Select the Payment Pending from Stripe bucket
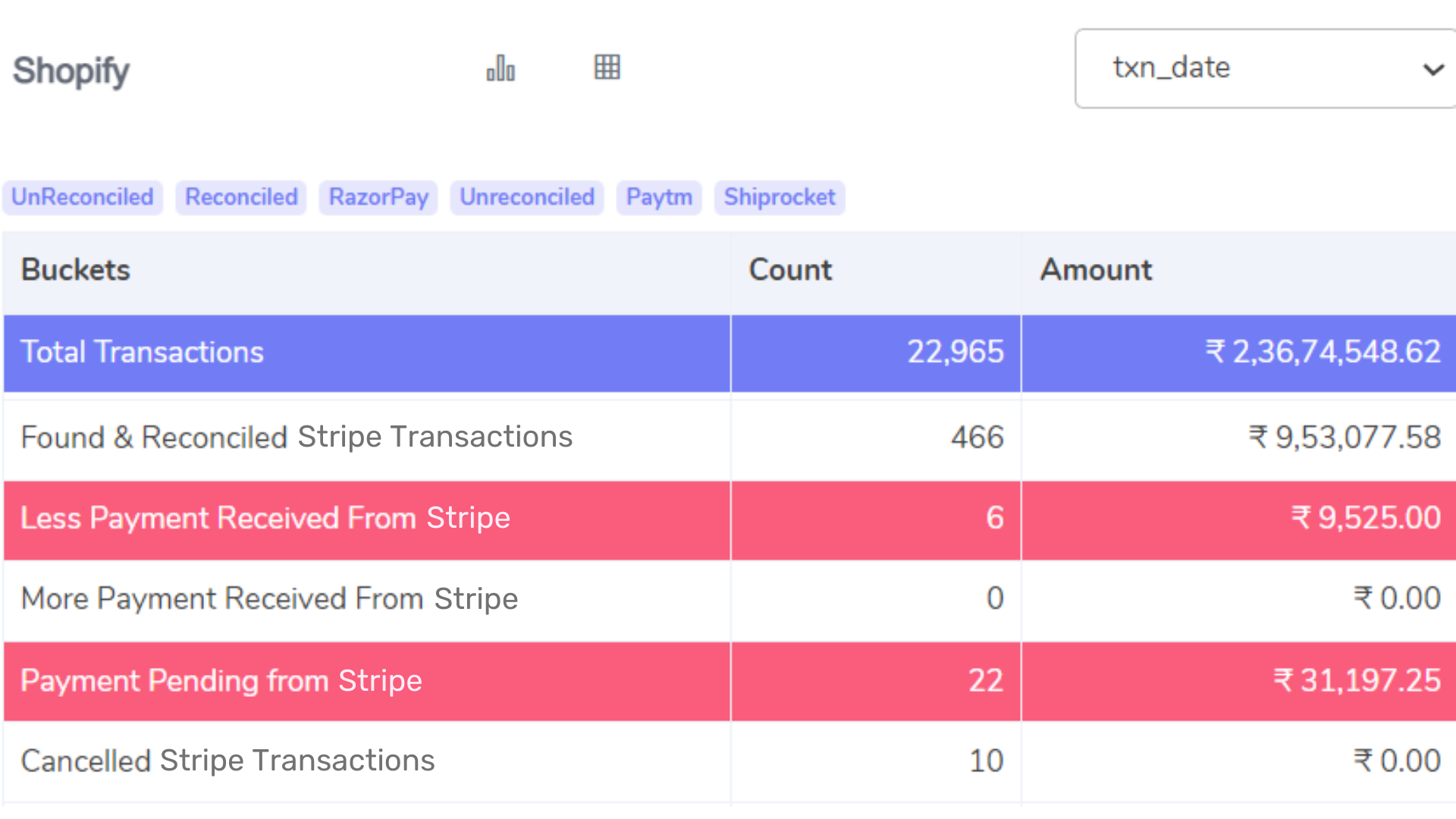1456x819 pixels. (x=364, y=681)
